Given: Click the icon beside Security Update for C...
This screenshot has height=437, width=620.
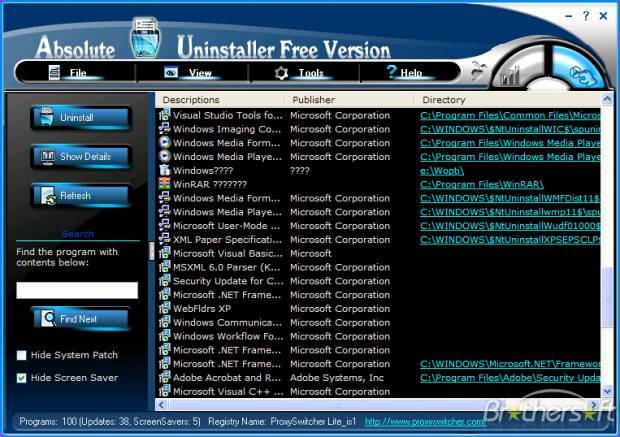Looking at the screenshot, I should [x=164, y=281].
